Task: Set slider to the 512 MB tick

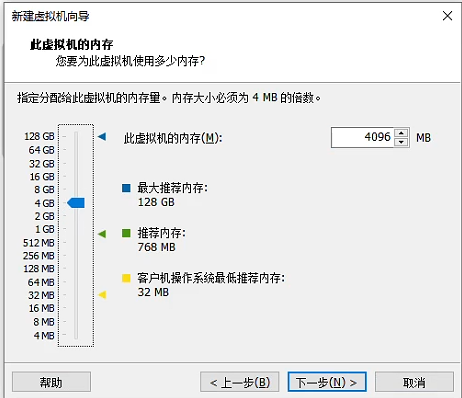Action: point(76,243)
